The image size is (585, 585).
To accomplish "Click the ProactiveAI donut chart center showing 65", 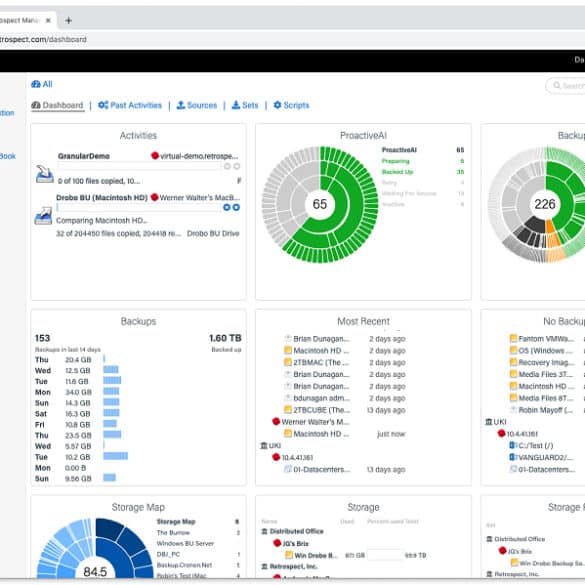I will [320, 204].
